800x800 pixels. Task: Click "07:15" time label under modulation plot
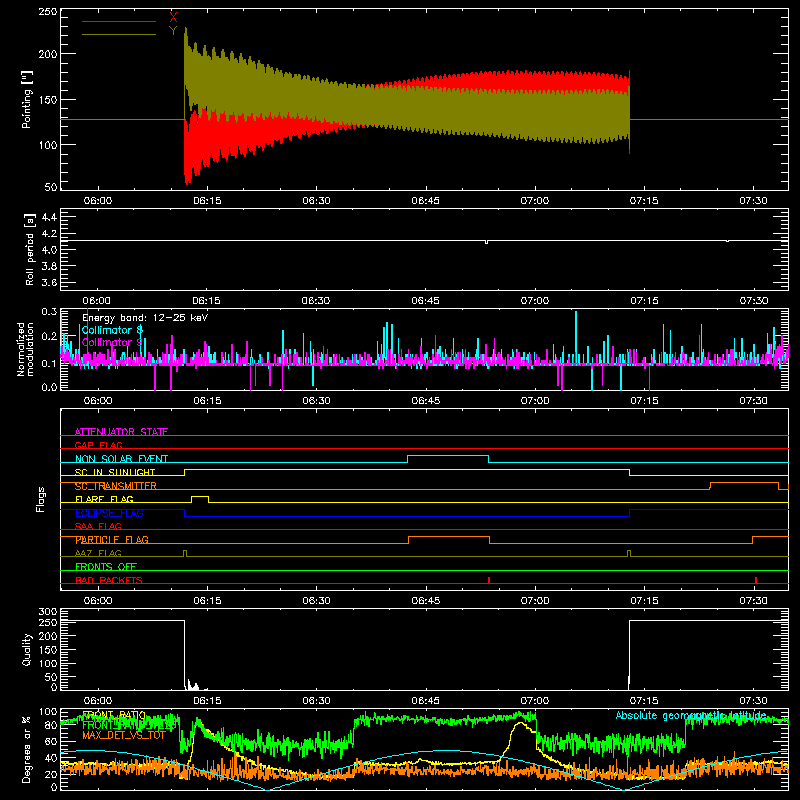[x=644, y=401]
